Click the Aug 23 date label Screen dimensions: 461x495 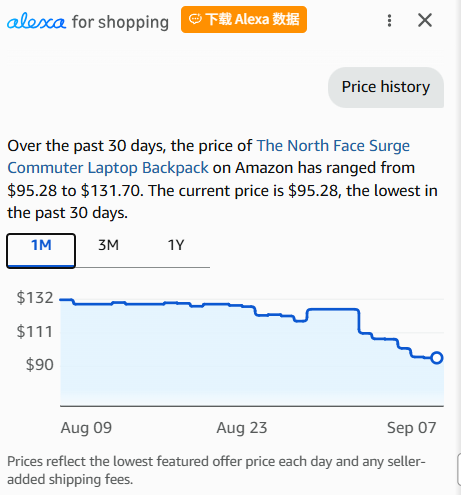point(242,428)
